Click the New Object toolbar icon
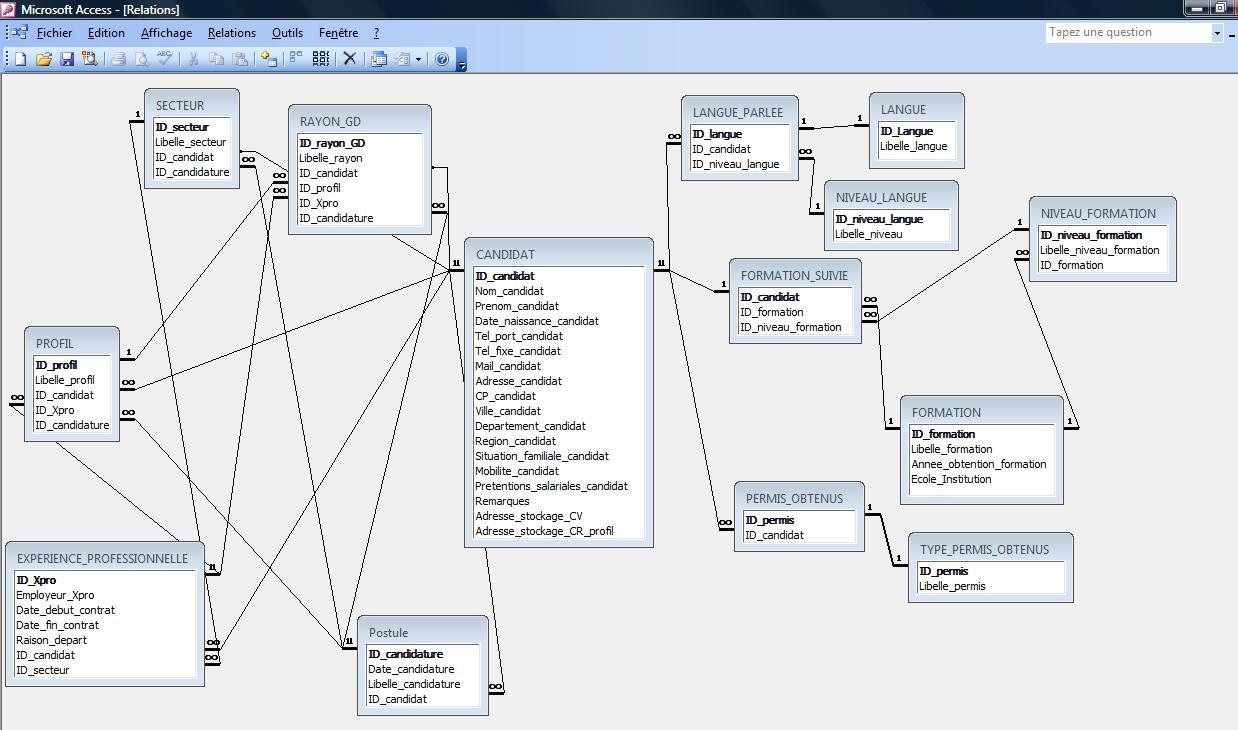 pos(402,59)
